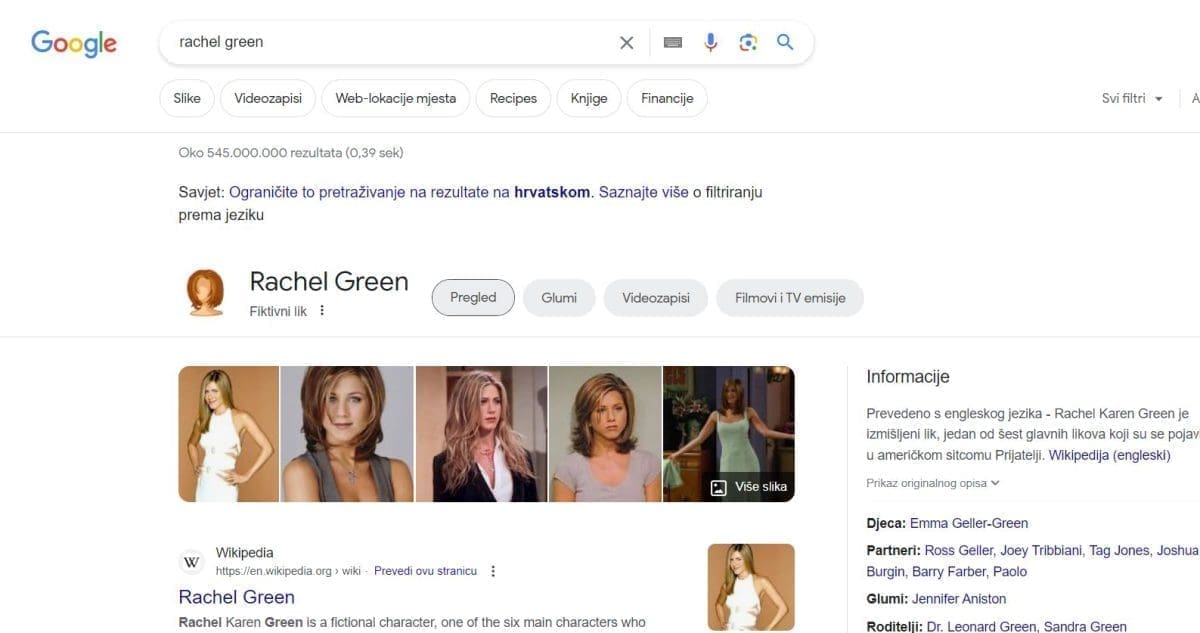Start voice search with the microphone icon
The height and width of the screenshot is (633, 1200).
pyautogui.click(x=710, y=42)
